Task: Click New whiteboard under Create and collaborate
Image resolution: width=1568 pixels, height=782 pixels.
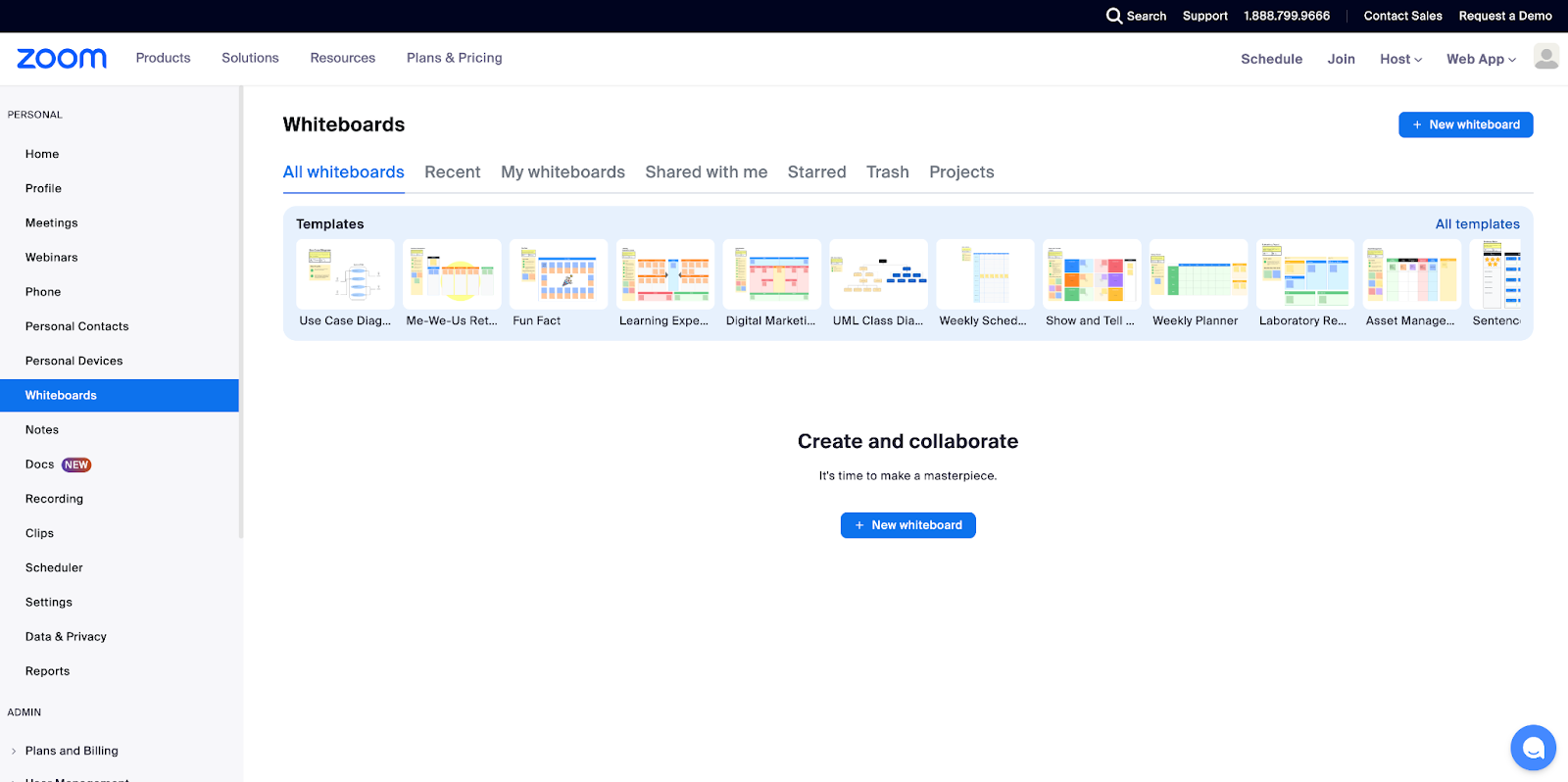Action: [908, 525]
